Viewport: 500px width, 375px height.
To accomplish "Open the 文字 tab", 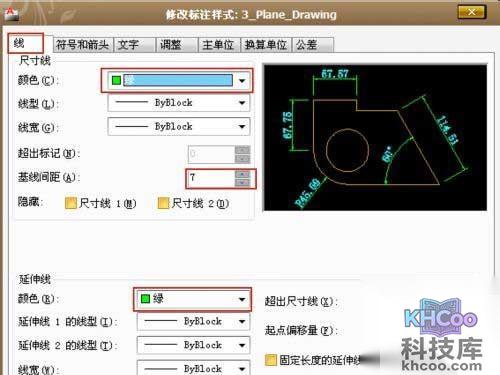I will [x=134, y=44].
